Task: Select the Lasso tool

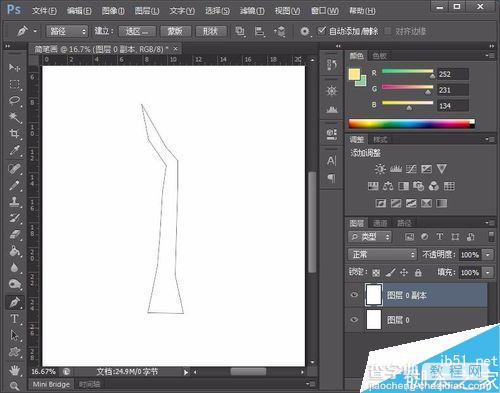Action: pos(14,100)
